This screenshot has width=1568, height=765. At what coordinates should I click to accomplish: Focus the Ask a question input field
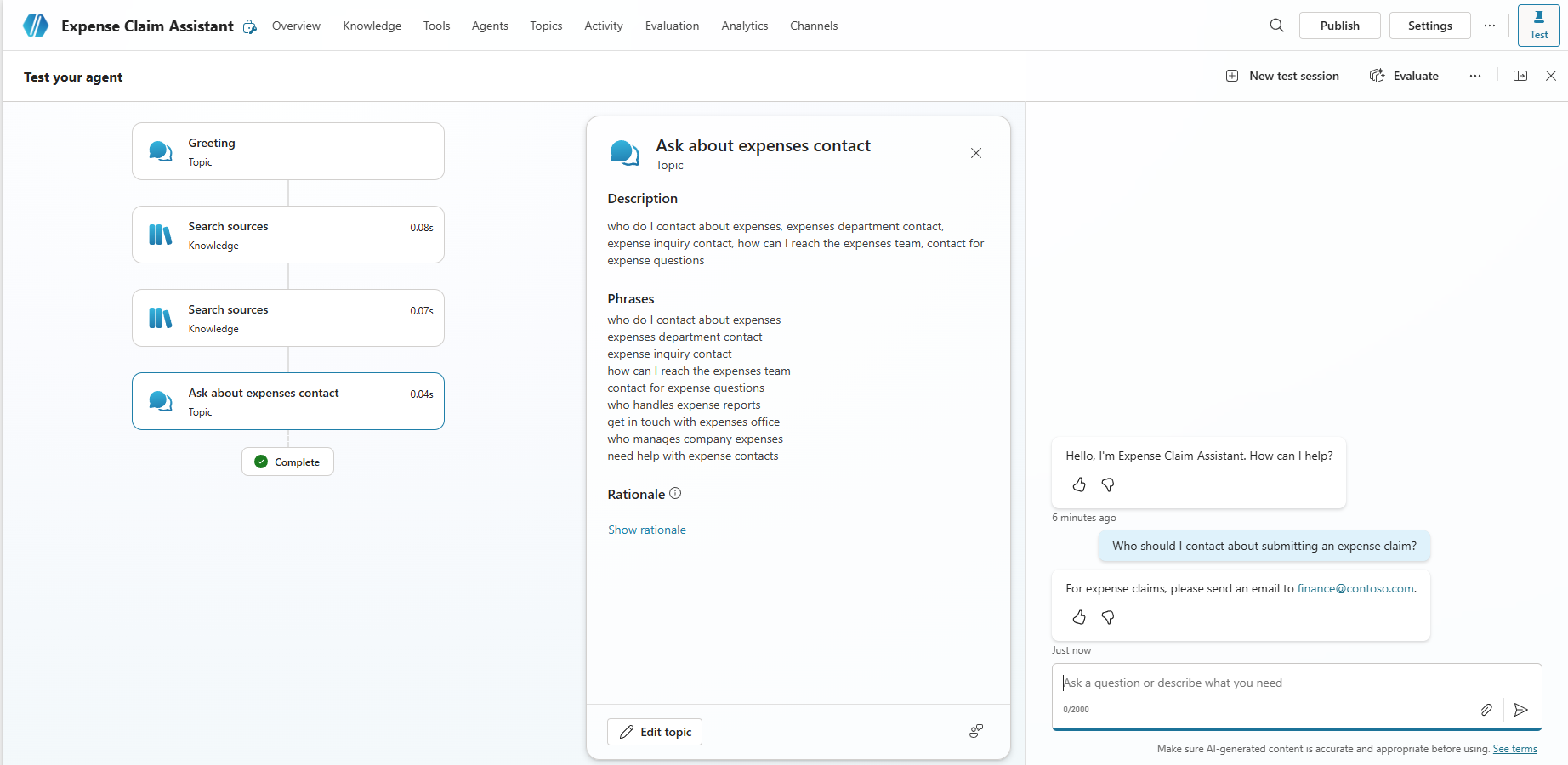(x=1297, y=683)
